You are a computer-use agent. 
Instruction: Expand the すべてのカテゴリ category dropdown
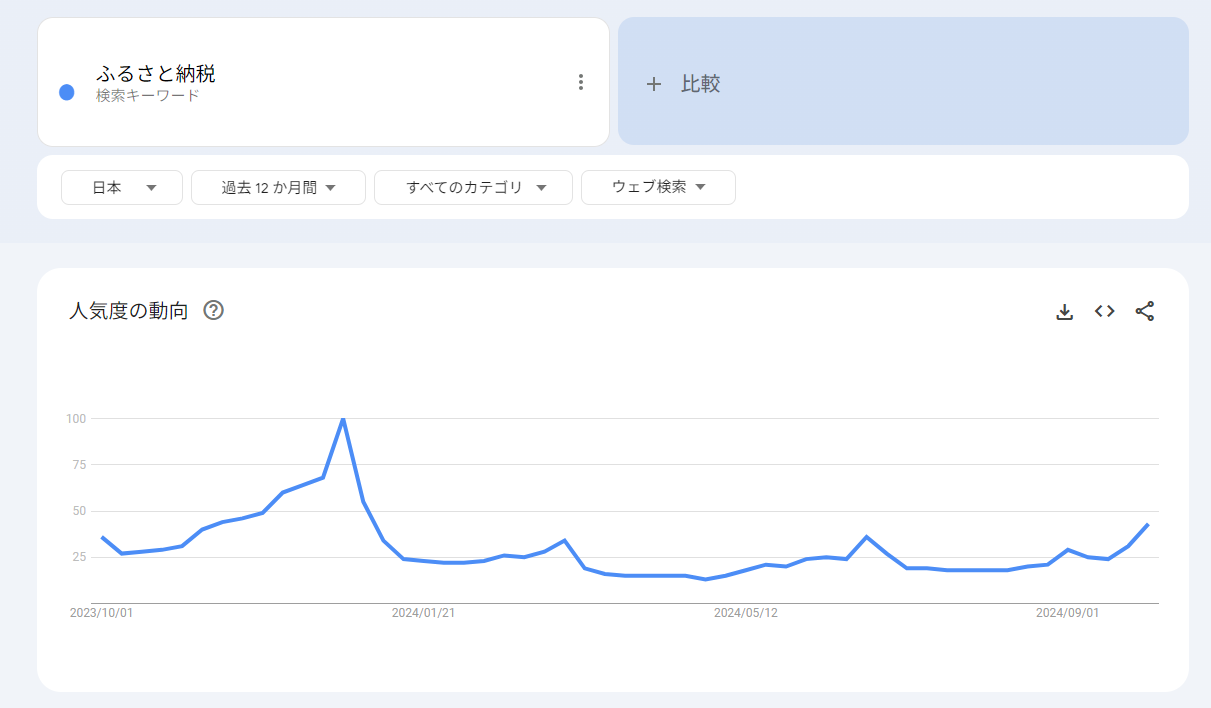[473, 187]
